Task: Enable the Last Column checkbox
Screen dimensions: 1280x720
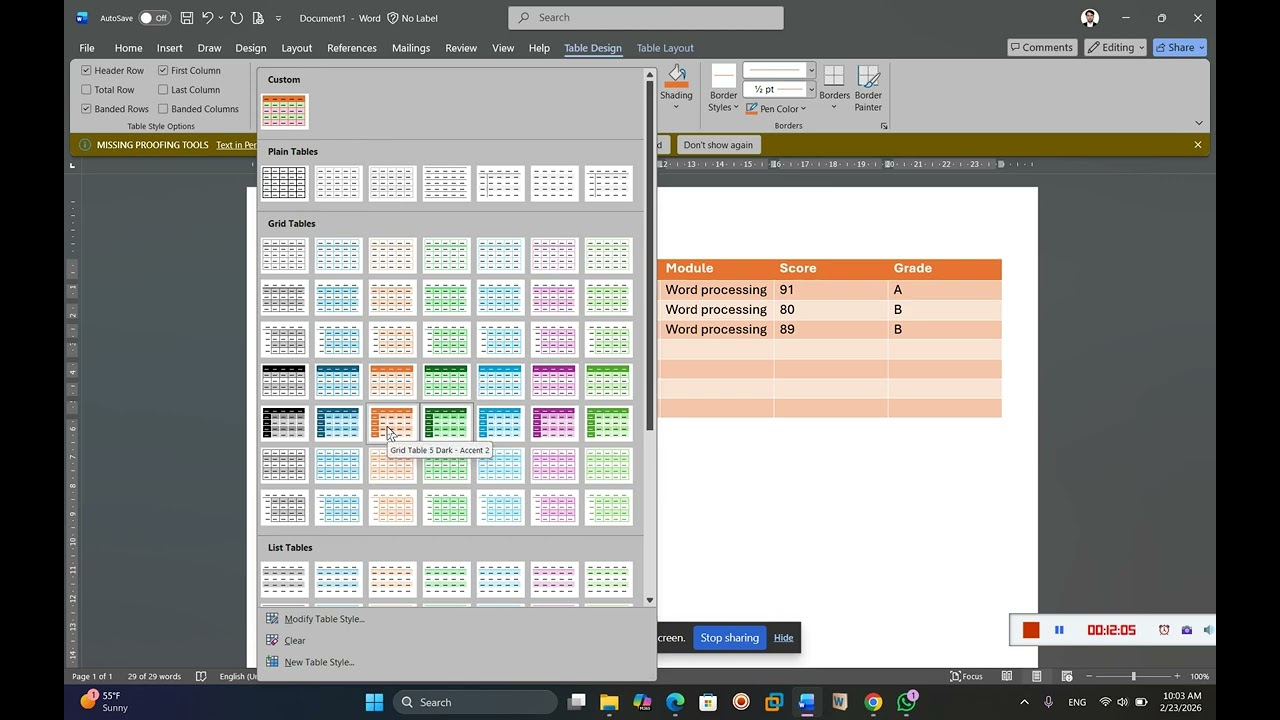Action: coord(163,89)
